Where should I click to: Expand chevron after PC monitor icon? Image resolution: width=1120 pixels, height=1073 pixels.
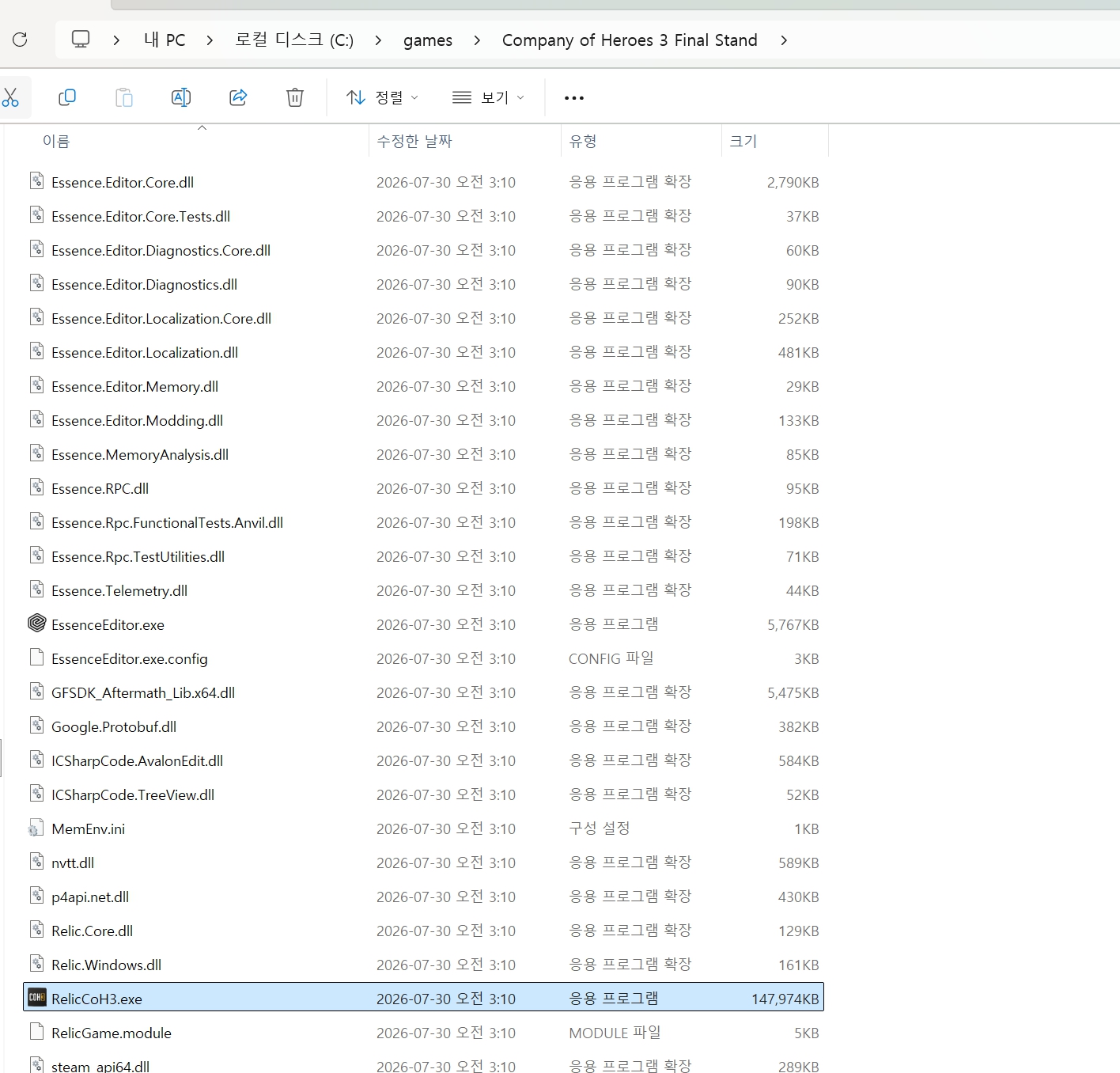coord(116,40)
